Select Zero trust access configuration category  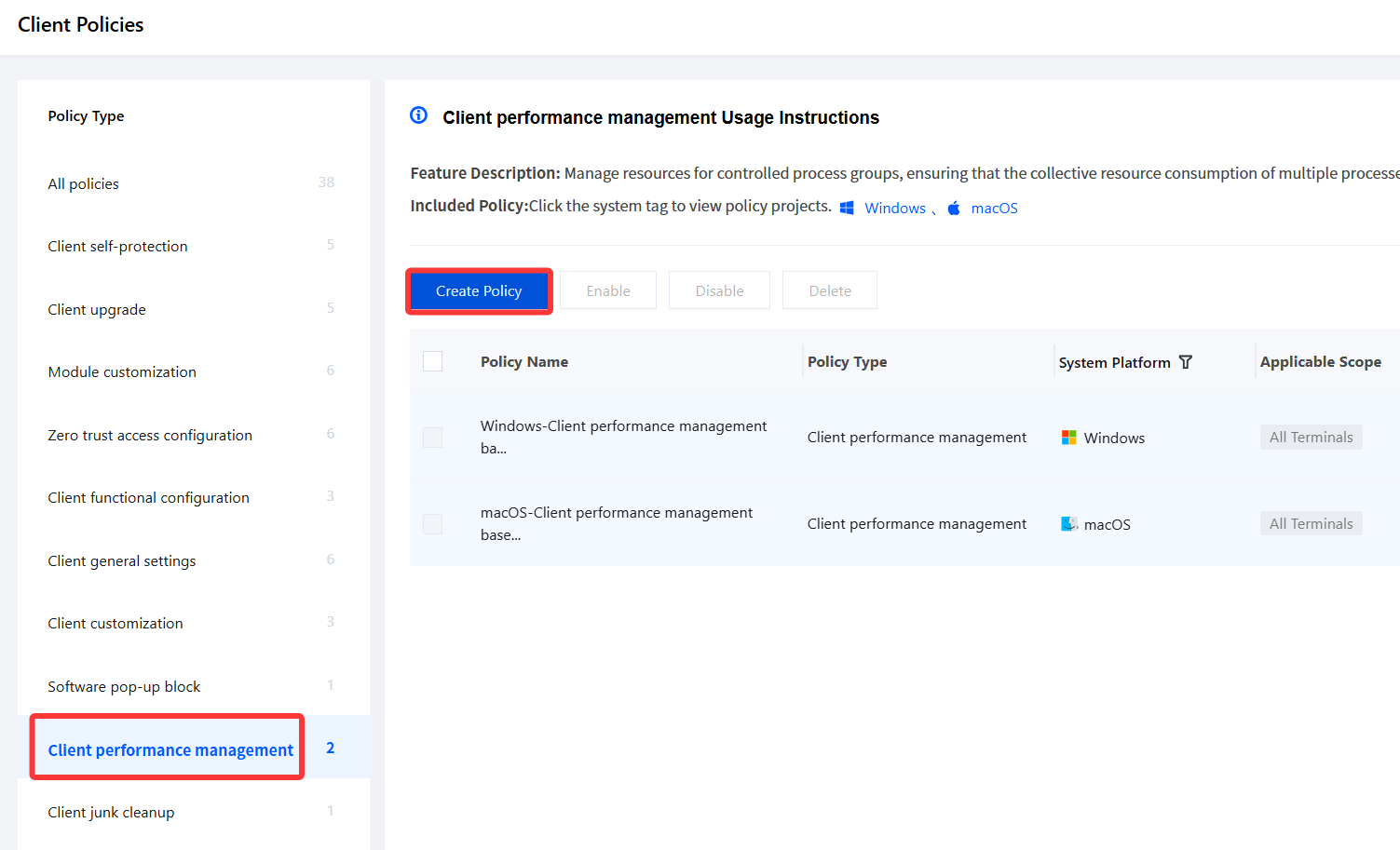click(194, 435)
